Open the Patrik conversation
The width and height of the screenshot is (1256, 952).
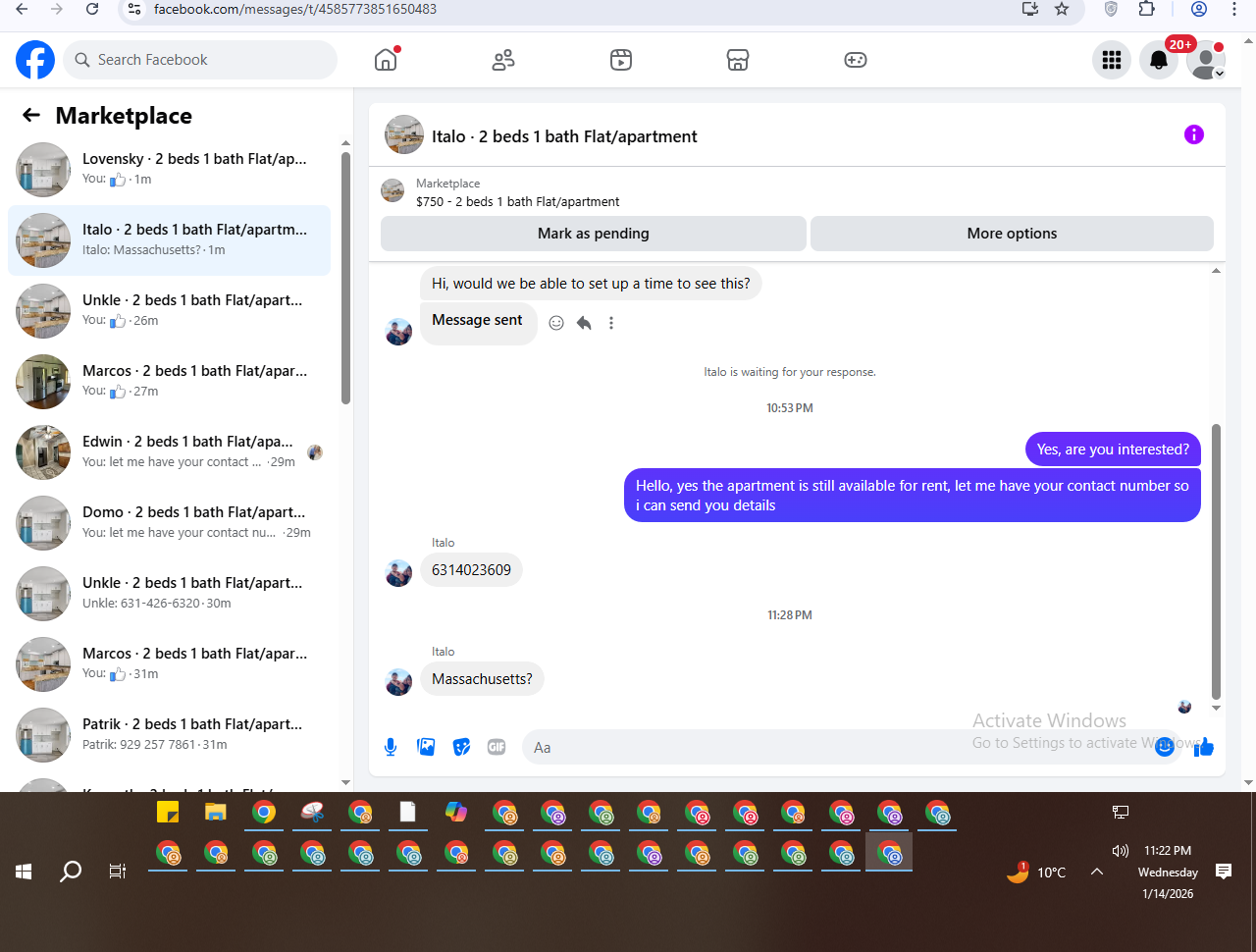click(x=169, y=735)
